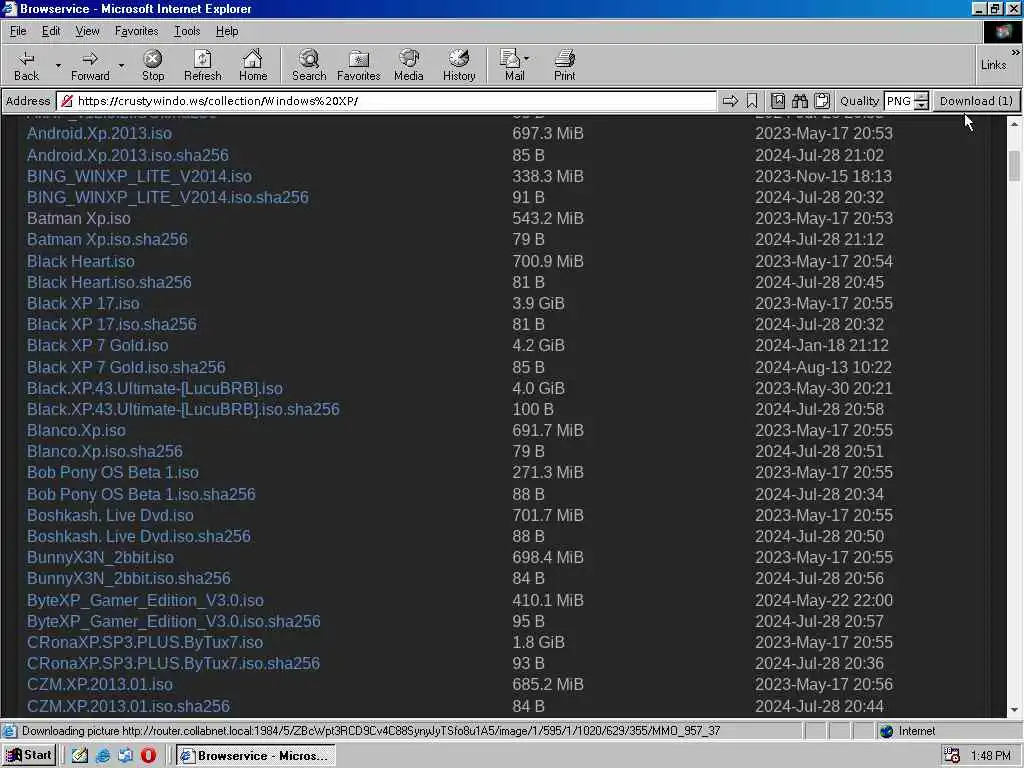This screenshot has width=1024, height=768.
Task: Open Blanco.Xp.iso link
Action: 76,430
